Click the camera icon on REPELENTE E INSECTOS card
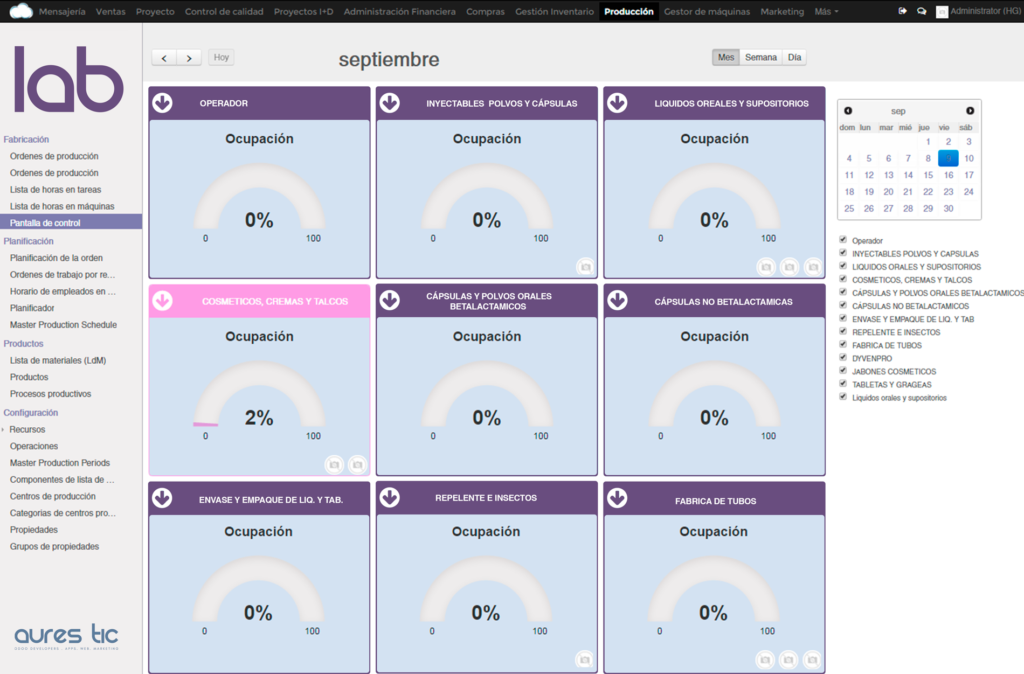 click(584, 660)
